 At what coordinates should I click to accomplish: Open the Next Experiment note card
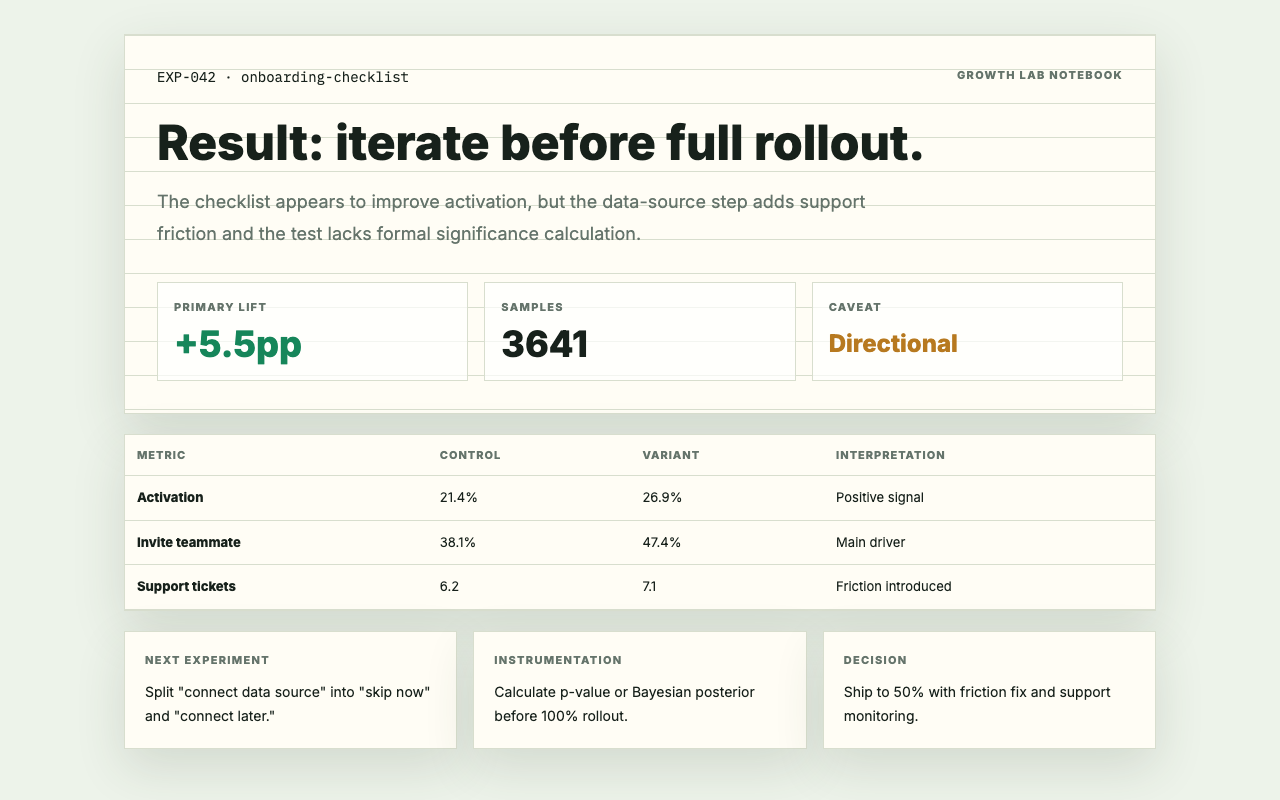[x=290, y=690]
